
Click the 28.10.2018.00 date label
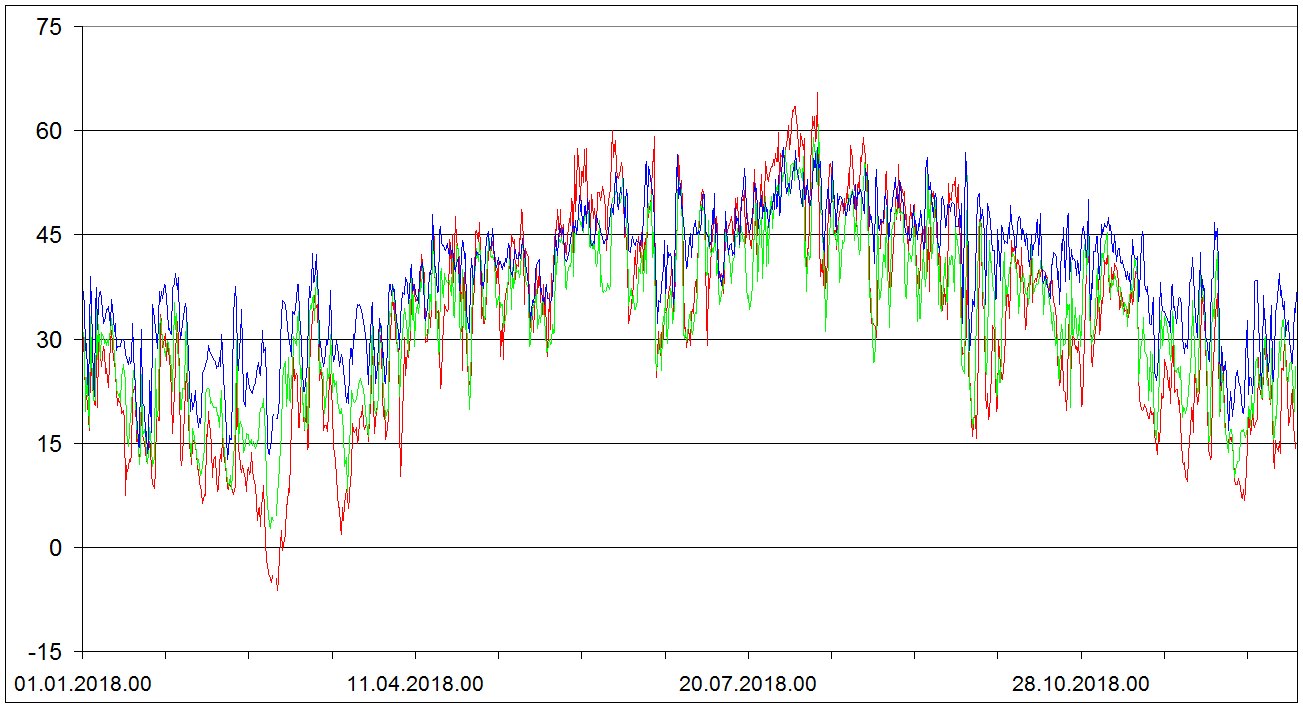[1080, 685]
